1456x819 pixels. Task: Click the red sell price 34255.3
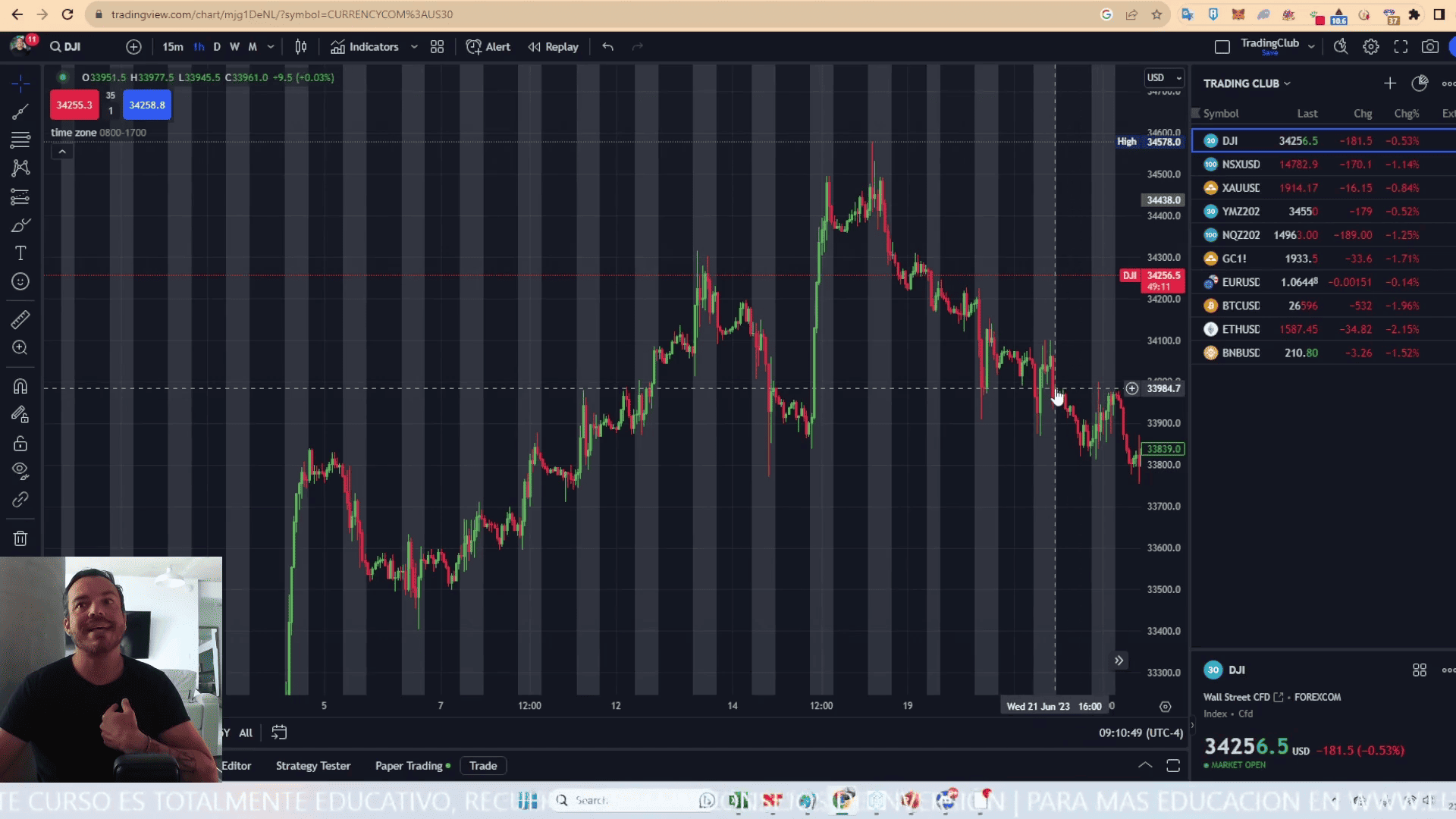coord(74,105)
